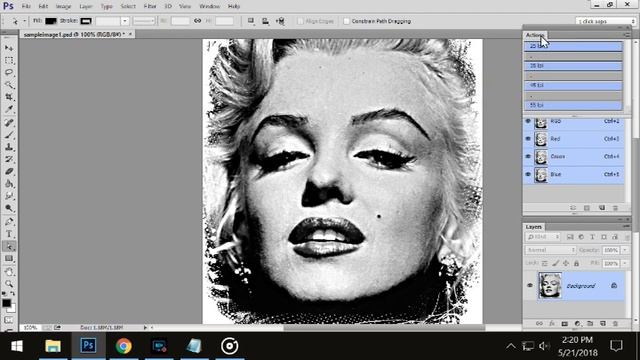Select the Clone Stamp tool
The height and width of the screenshot is (360, 640).
tap(9, 147)
